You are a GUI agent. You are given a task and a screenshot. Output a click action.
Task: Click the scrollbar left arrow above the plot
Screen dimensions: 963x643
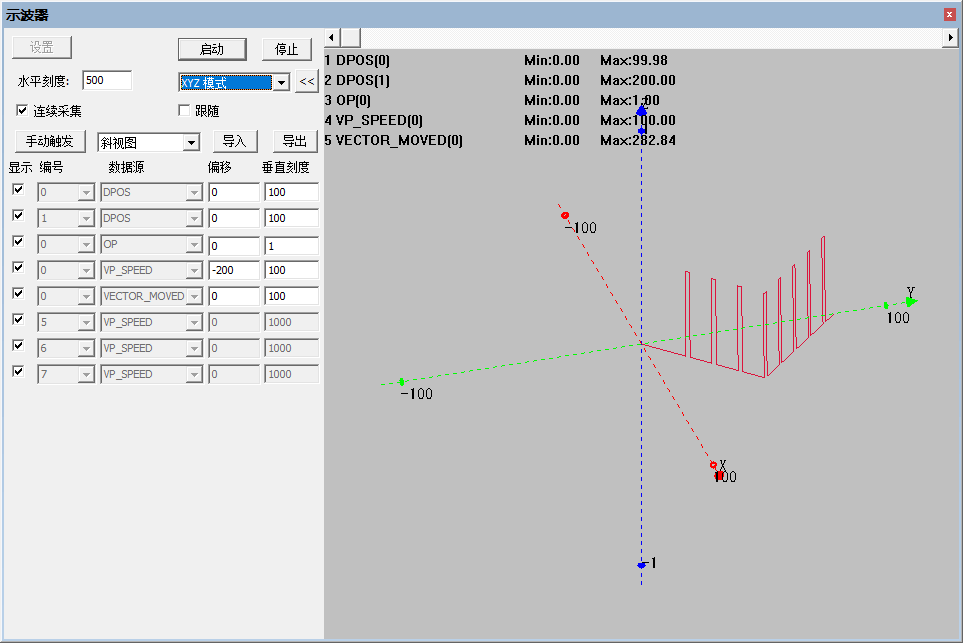pyautogui.click(x=332, y=37)
